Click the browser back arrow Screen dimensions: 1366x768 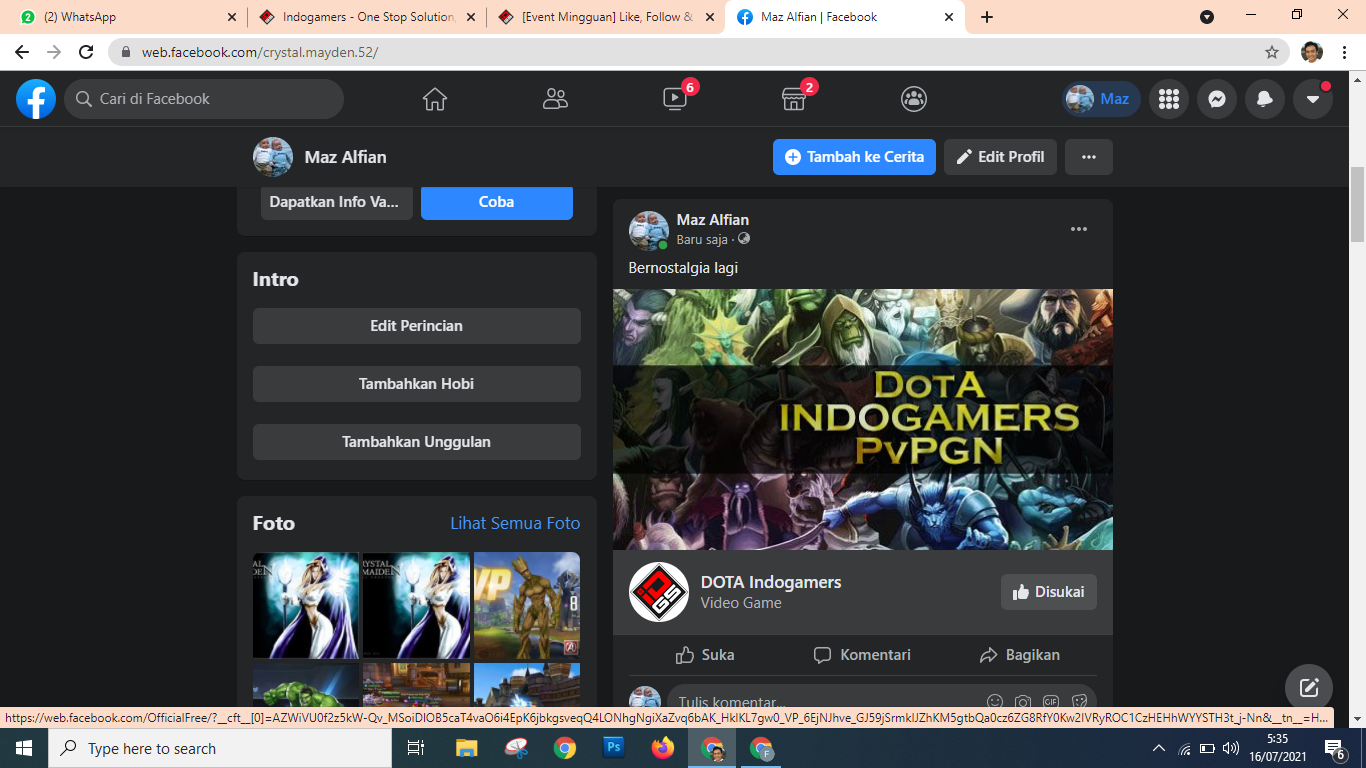point(22,52)
